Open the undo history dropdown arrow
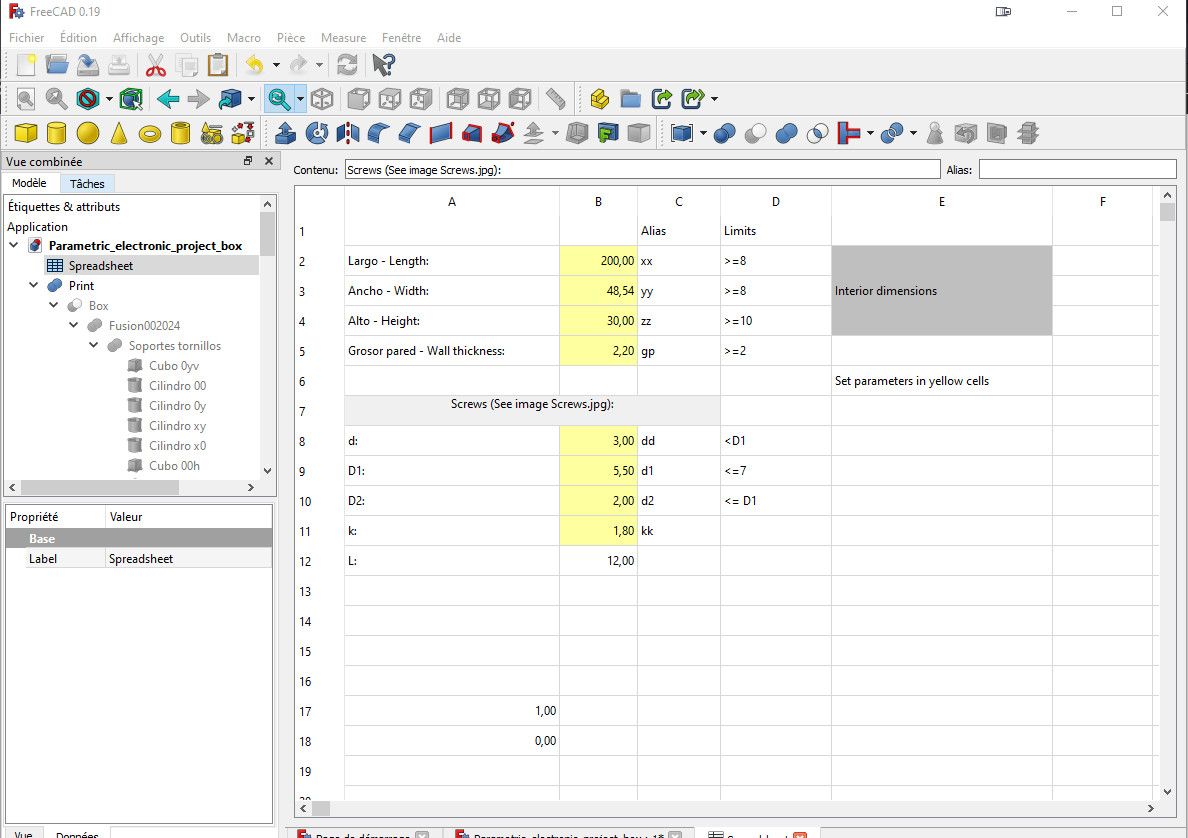 point(276,66)
